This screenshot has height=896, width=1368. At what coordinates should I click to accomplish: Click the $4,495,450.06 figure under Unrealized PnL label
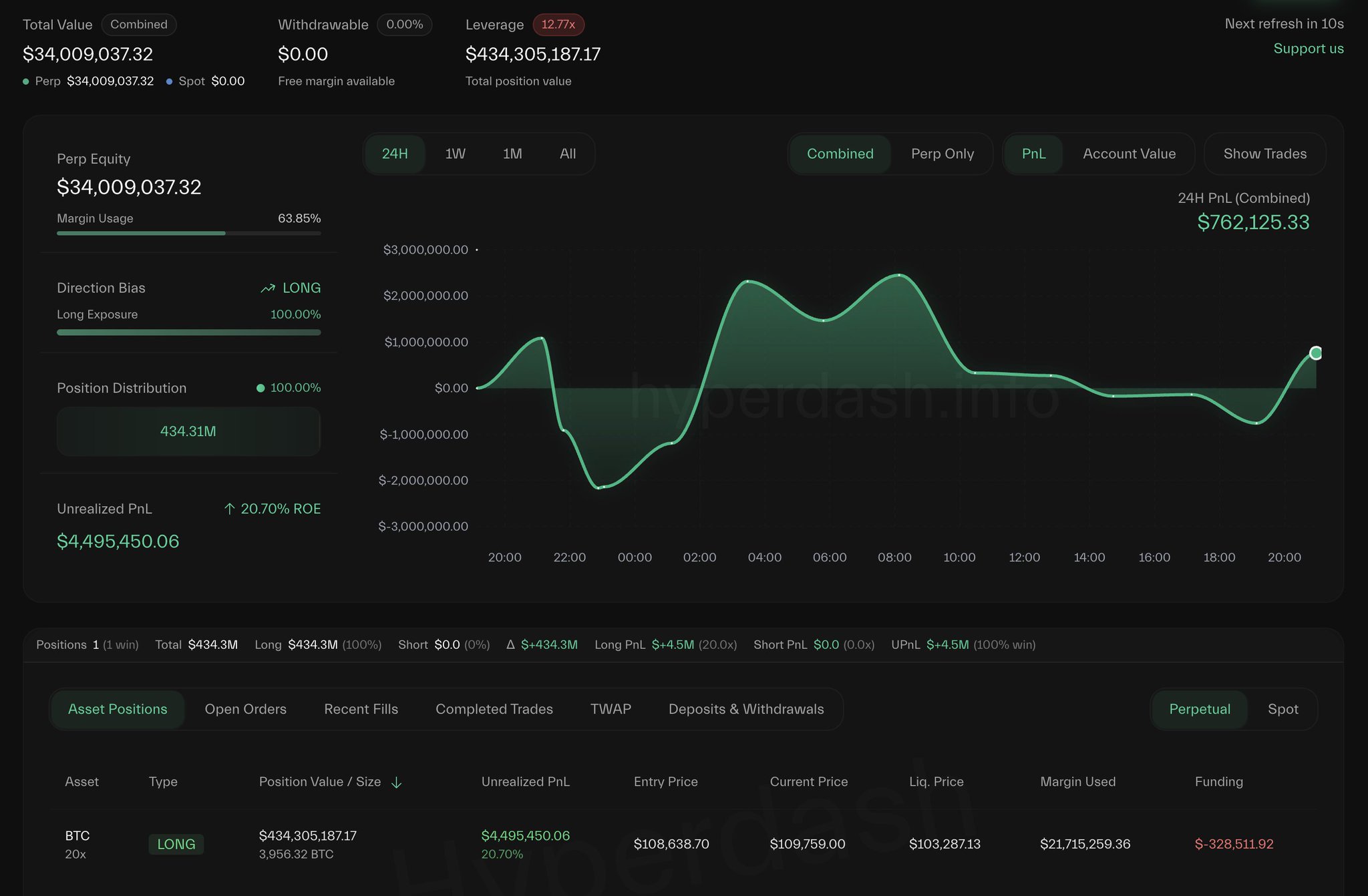pyautogui.click(x=118, y=541)
